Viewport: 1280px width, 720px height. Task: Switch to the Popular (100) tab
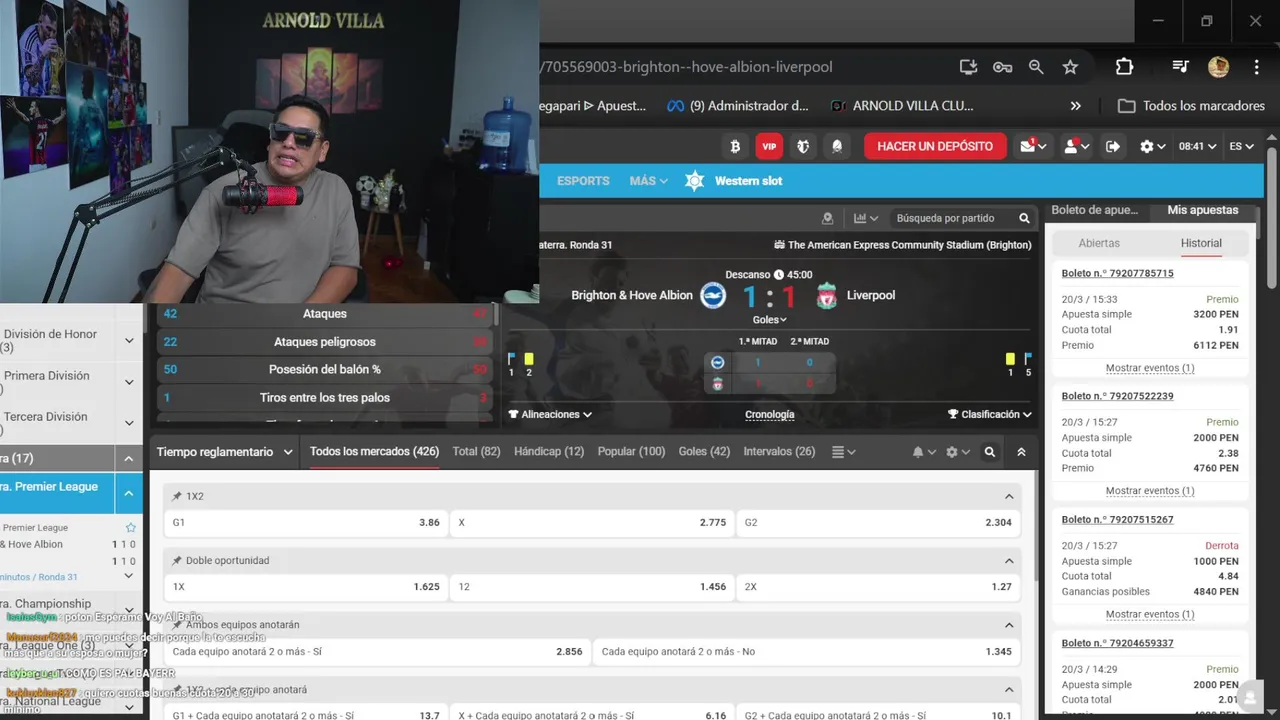pyautogui.click(x=631, y=452)
